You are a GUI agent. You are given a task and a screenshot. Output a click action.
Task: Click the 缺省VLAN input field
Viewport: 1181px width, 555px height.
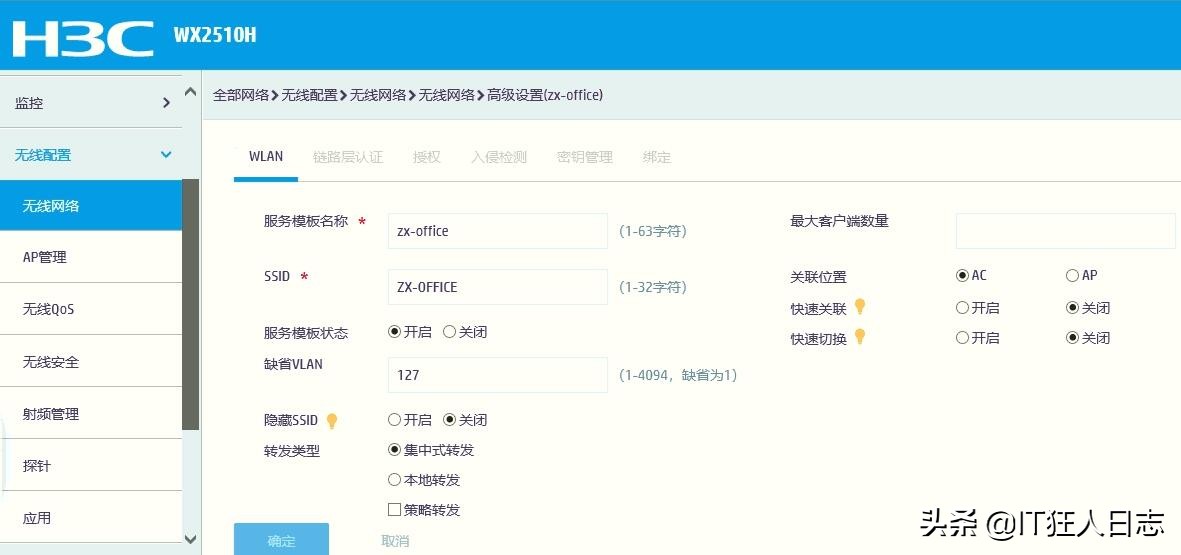(497, 374)
